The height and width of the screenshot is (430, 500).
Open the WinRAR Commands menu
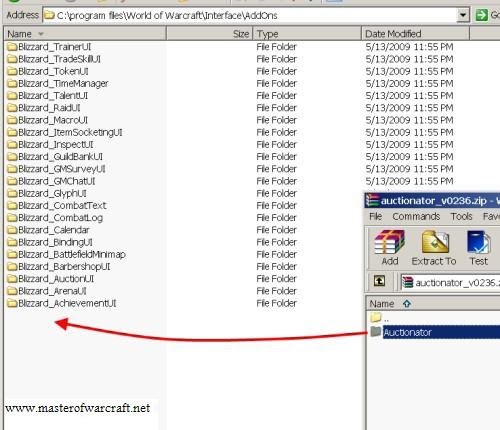416,217
